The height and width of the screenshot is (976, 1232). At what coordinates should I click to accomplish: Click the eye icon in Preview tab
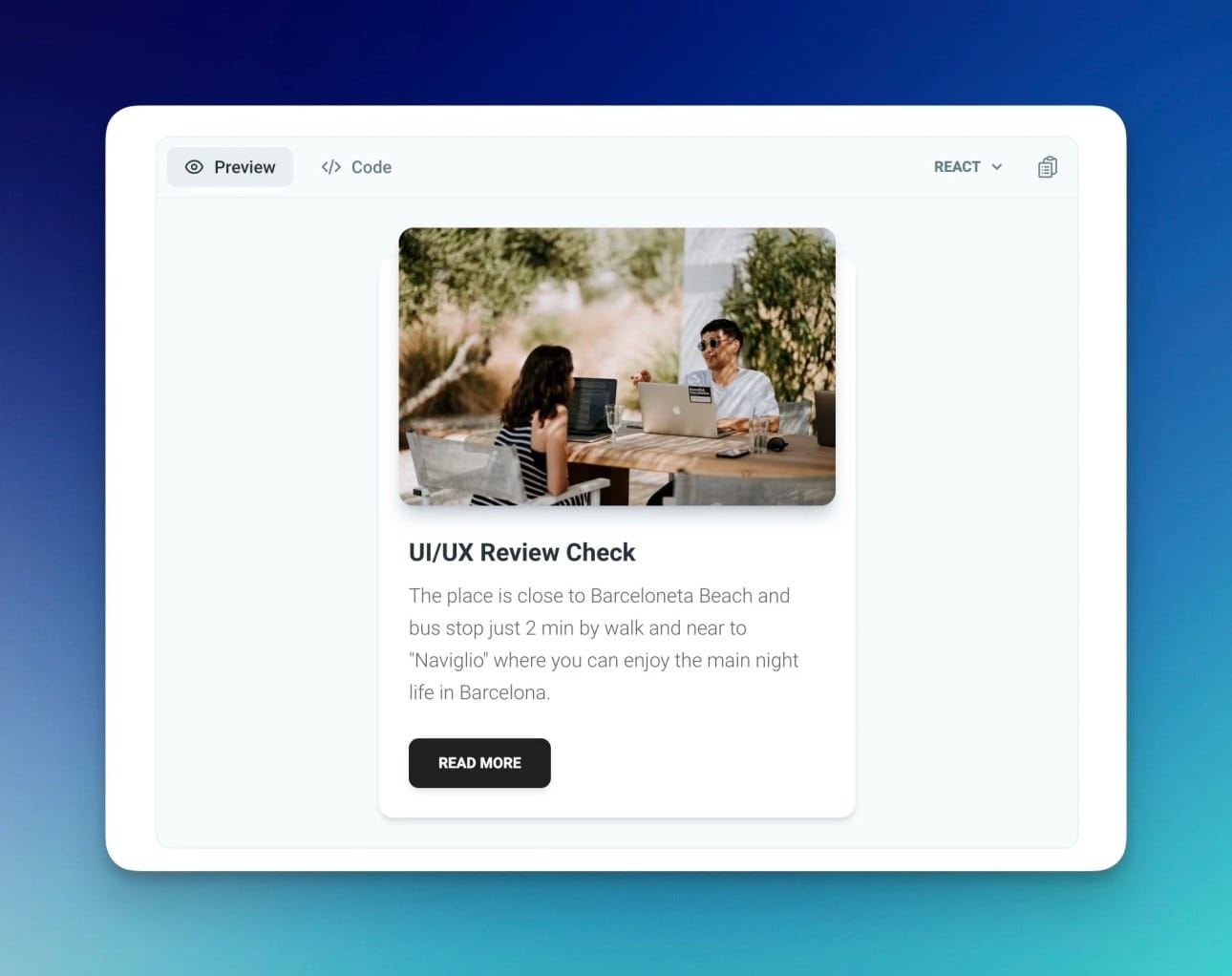pos(194,167)
